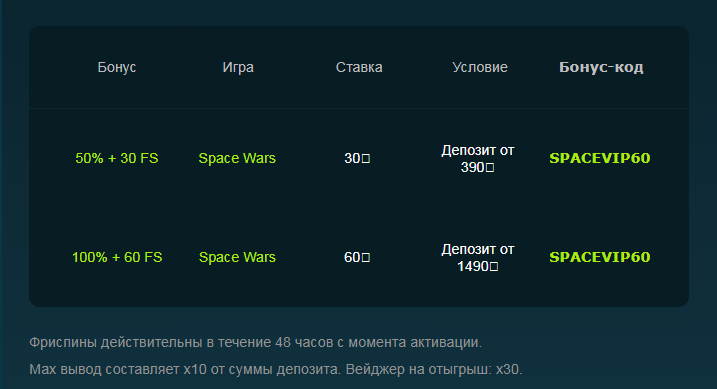Image resolution: width=717 pixels, height=389 pixels.
Task: Click the Бонус column header
Action: (117, 67)
